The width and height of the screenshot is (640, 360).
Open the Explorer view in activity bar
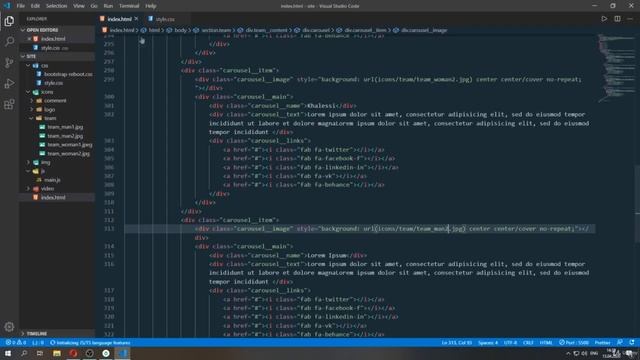[x=9, y=21]
